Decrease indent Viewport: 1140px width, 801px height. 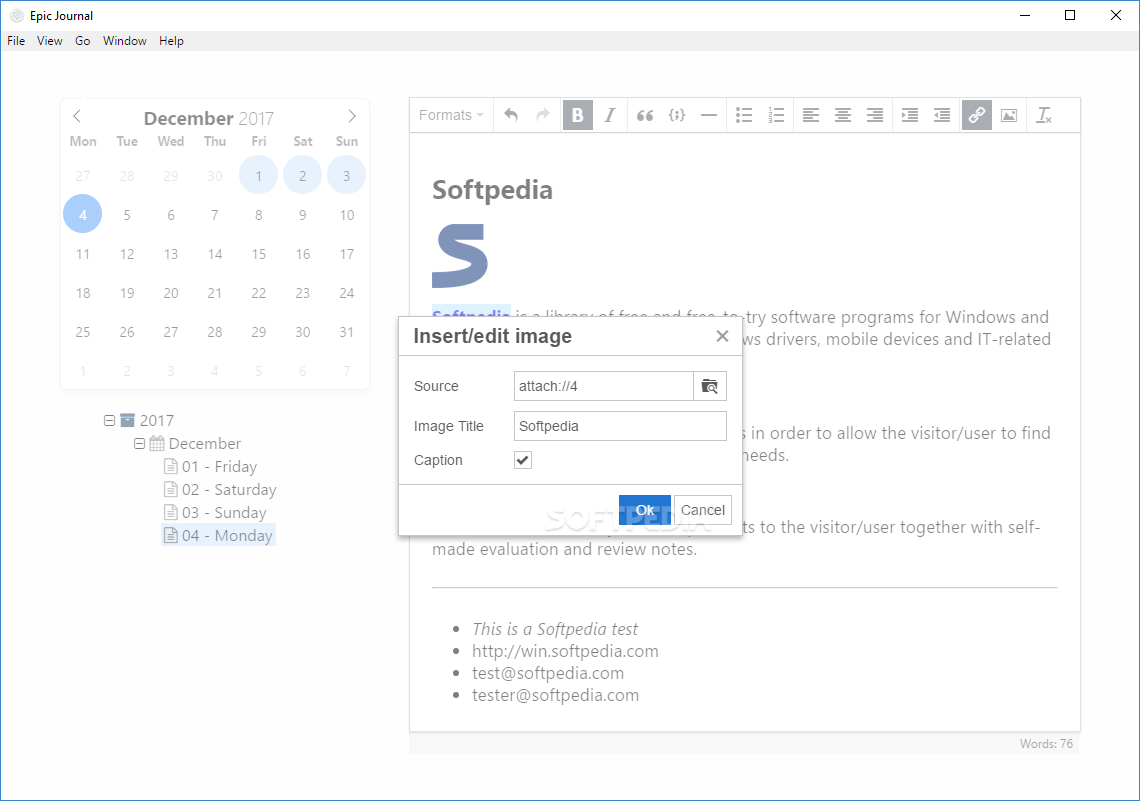pos(942,115)
